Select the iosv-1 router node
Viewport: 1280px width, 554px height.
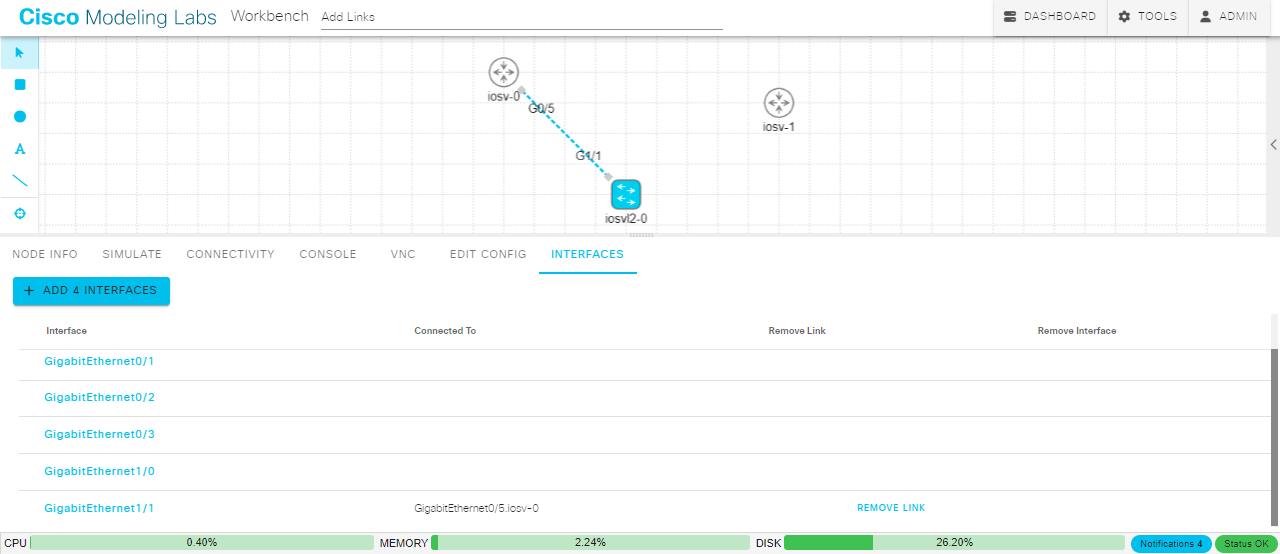[x=778, y=103]
